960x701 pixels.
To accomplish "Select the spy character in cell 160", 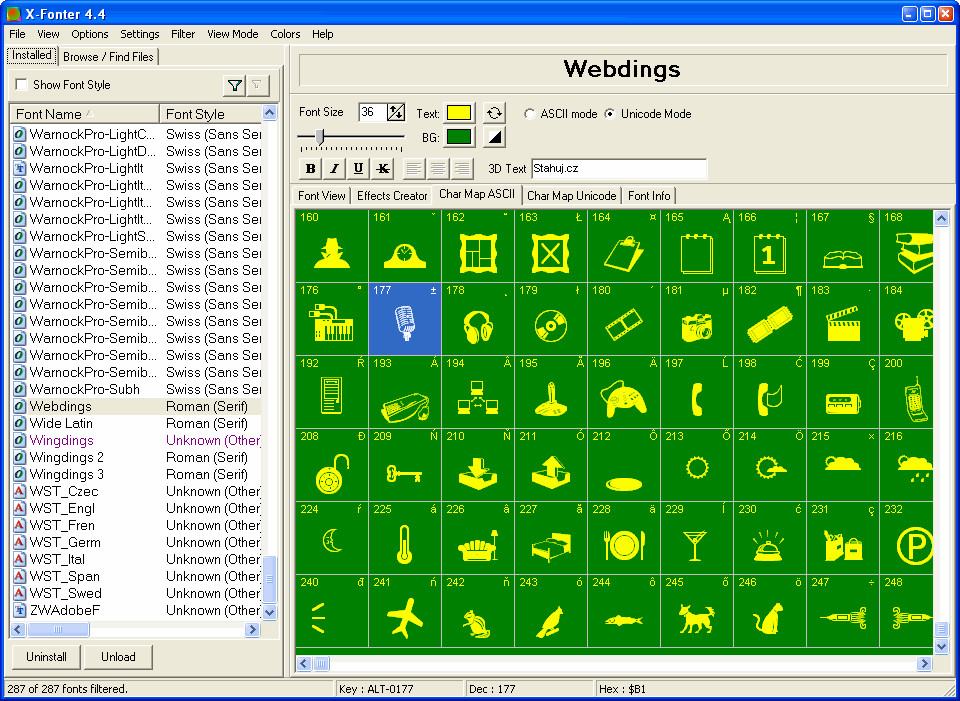I will coord(332,246).
